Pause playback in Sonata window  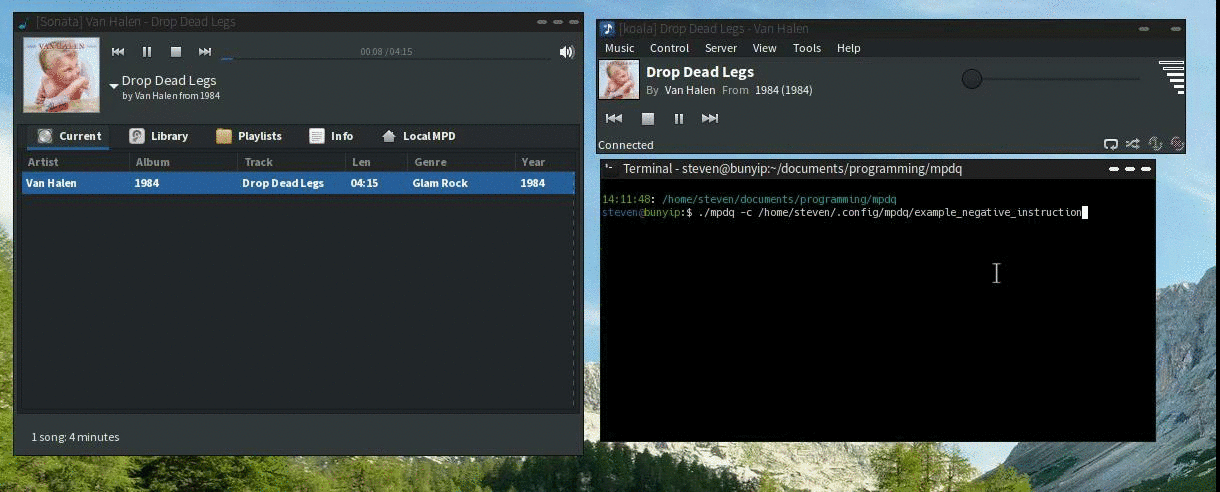147,52
